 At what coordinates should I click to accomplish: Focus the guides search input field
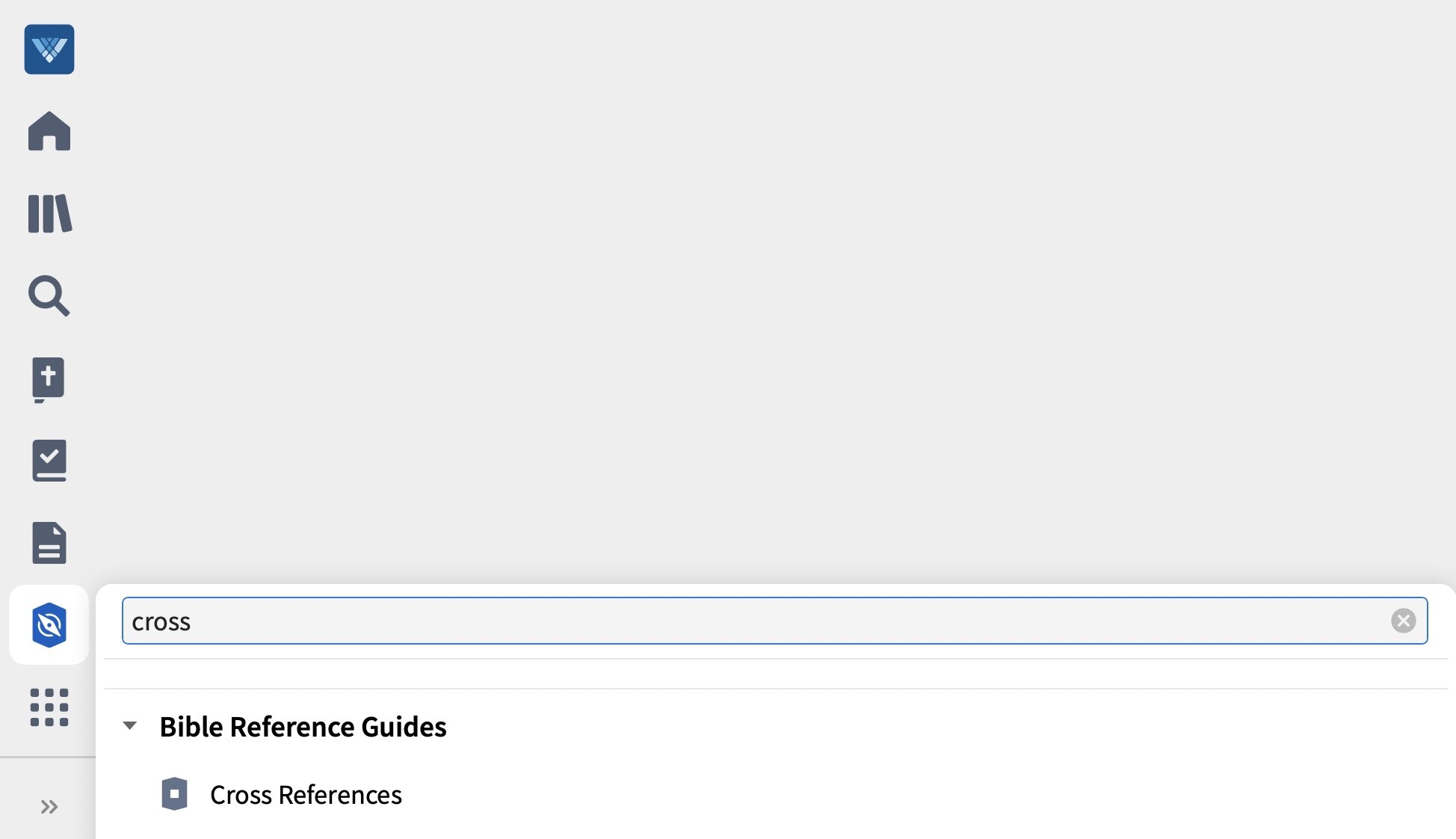(x=747, y=621)
